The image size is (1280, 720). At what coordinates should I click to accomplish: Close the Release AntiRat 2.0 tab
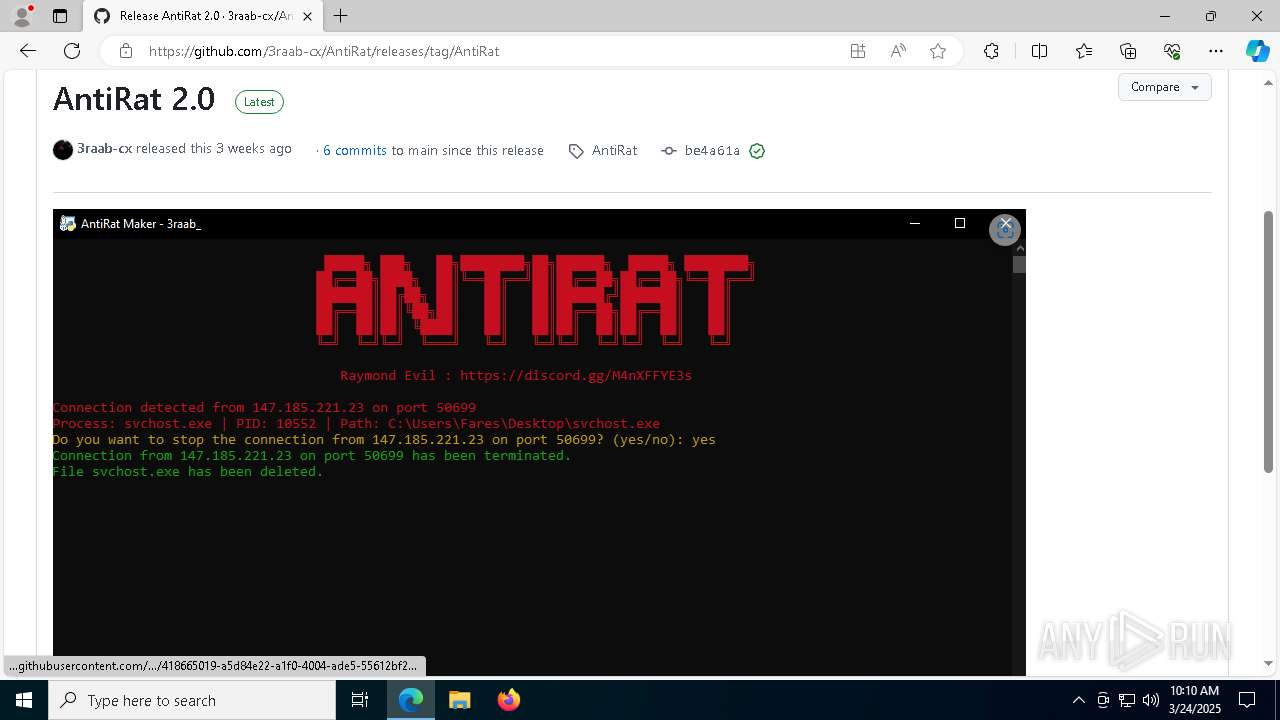(308, 16)
